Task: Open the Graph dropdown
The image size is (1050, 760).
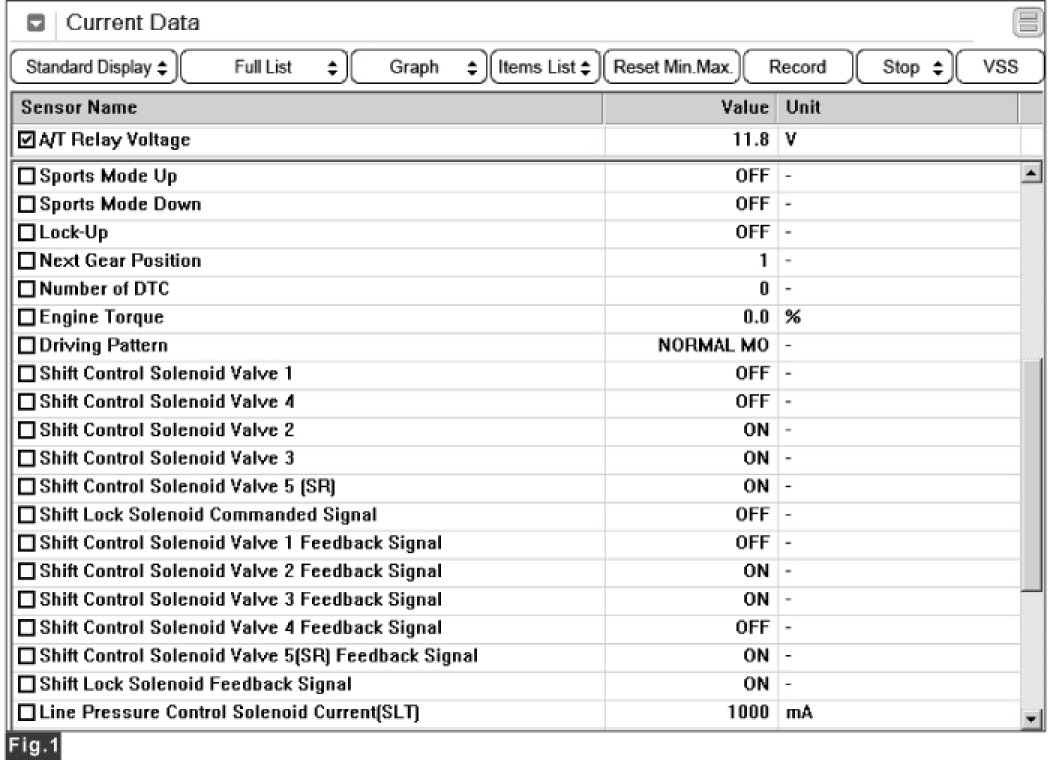Action: pos(421,68)
